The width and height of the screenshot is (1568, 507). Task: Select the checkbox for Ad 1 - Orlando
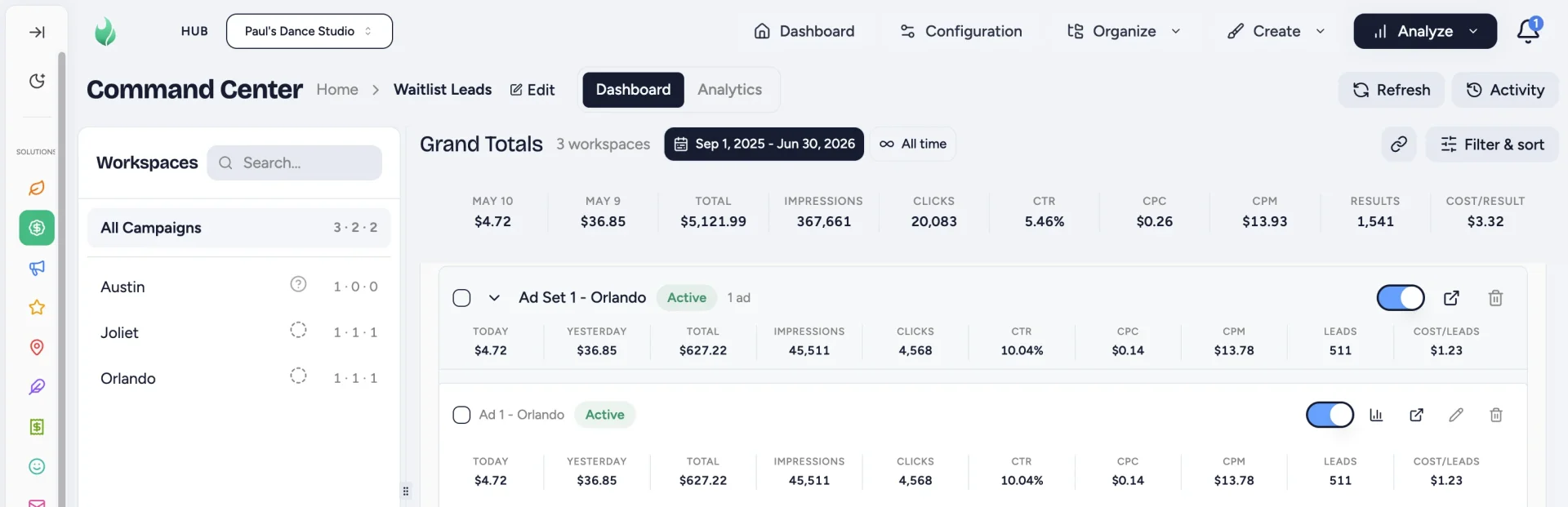pyautogui.click(x=461, y=415)
